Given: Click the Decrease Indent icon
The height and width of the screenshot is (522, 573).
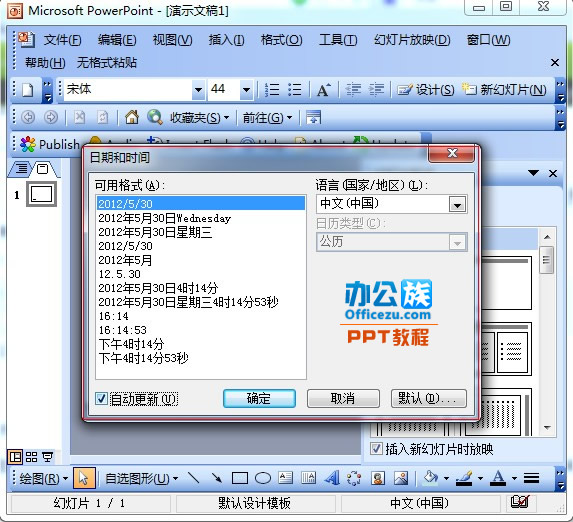Looking at the screenshot, I should [353, 90].
